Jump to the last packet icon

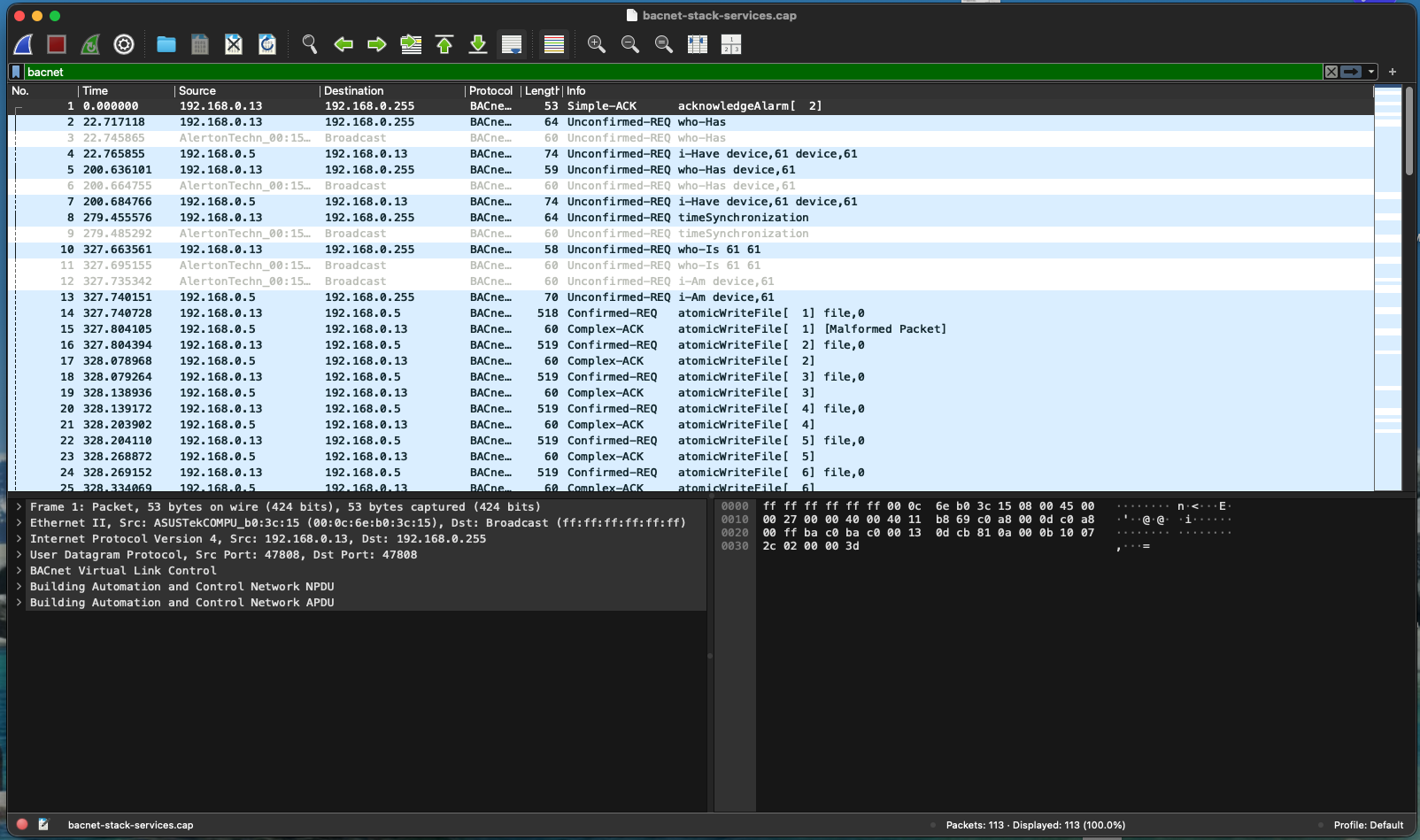478,44
